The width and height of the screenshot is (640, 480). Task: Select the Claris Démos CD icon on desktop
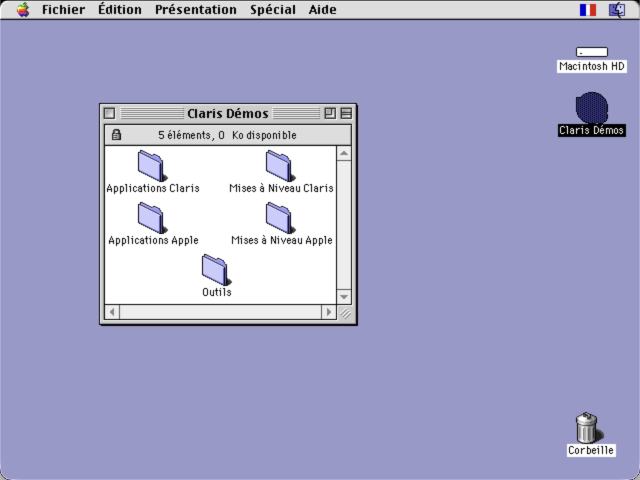pyautogui.click(x=592, y=108)
